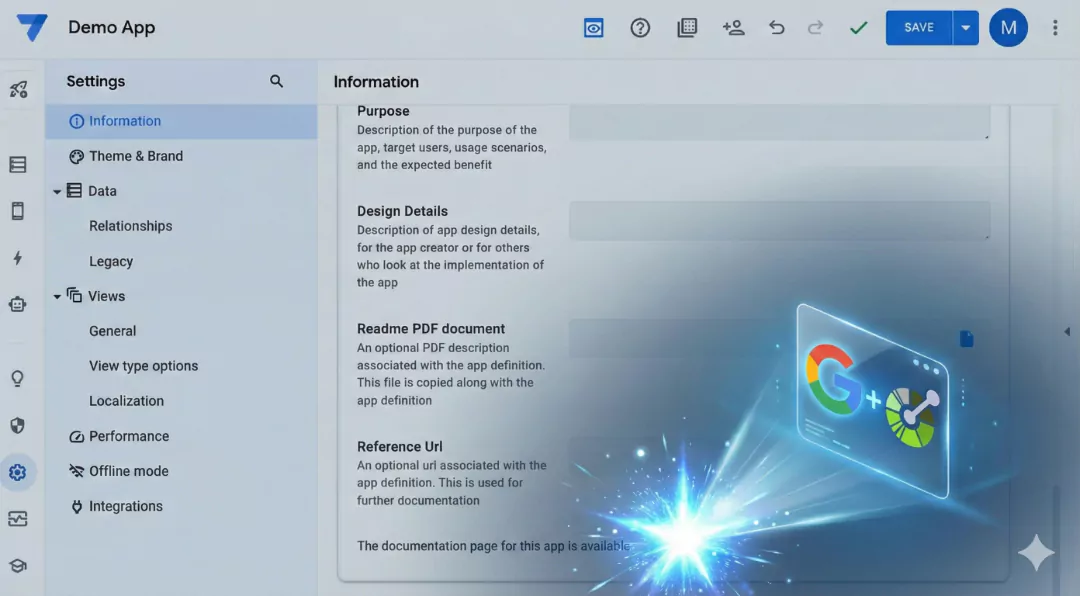
Task: Click the undo arrow icon
Action: click(776, 28)
